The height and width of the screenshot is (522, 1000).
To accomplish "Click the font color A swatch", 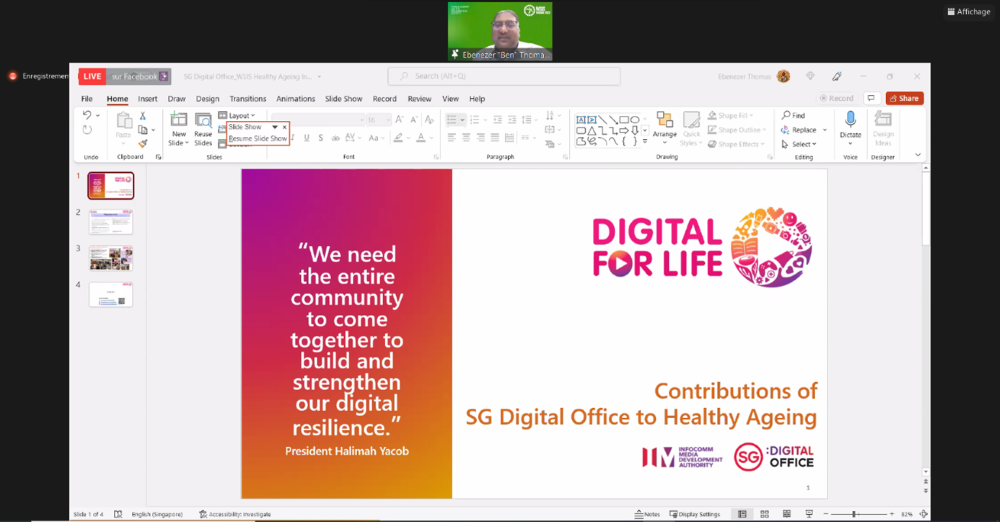I will point(421,138).
